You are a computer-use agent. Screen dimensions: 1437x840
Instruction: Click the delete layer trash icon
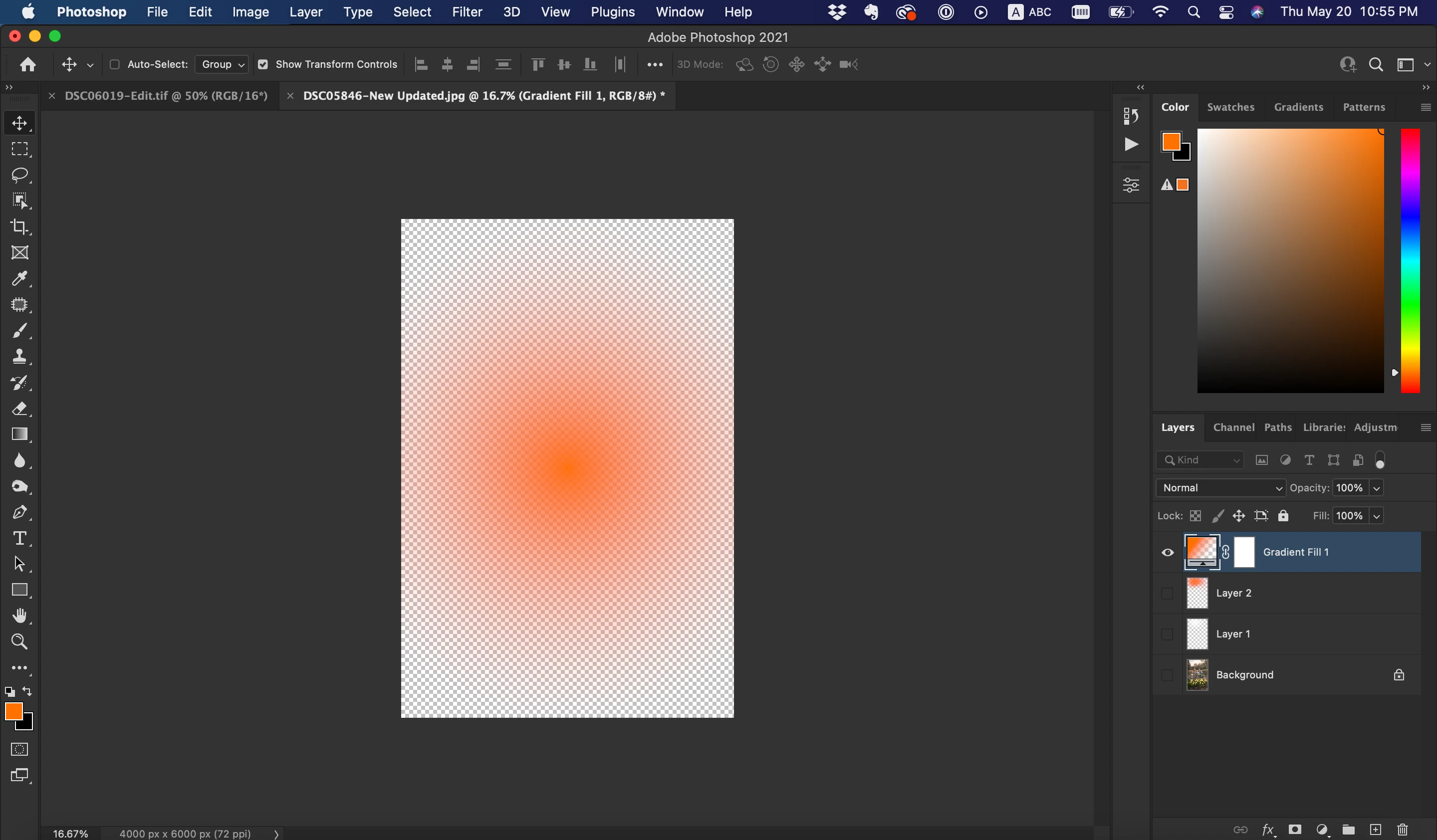click(1402, 830)
